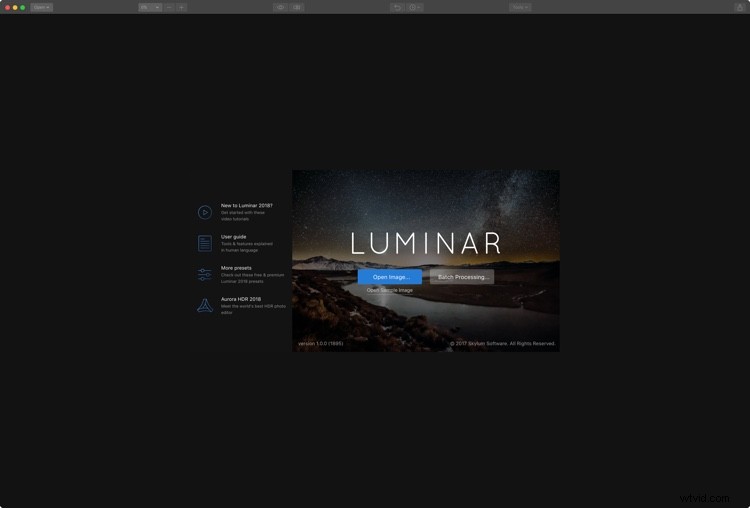The image size is (750, 508).
Task: Click the LUMINAR logo title
Action: (x=426, y=243)
